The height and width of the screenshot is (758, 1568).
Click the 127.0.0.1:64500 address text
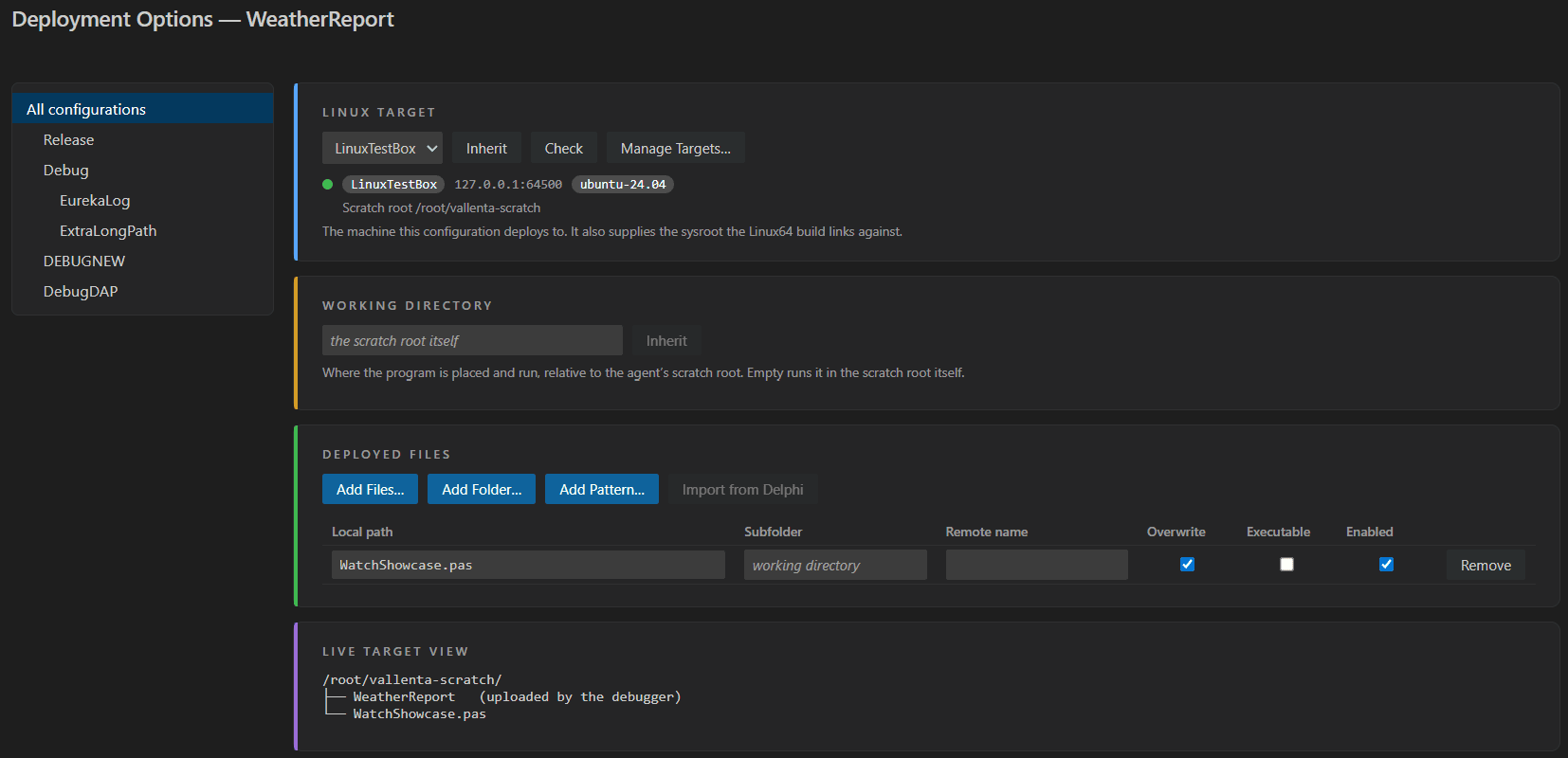tap(508, 185)
